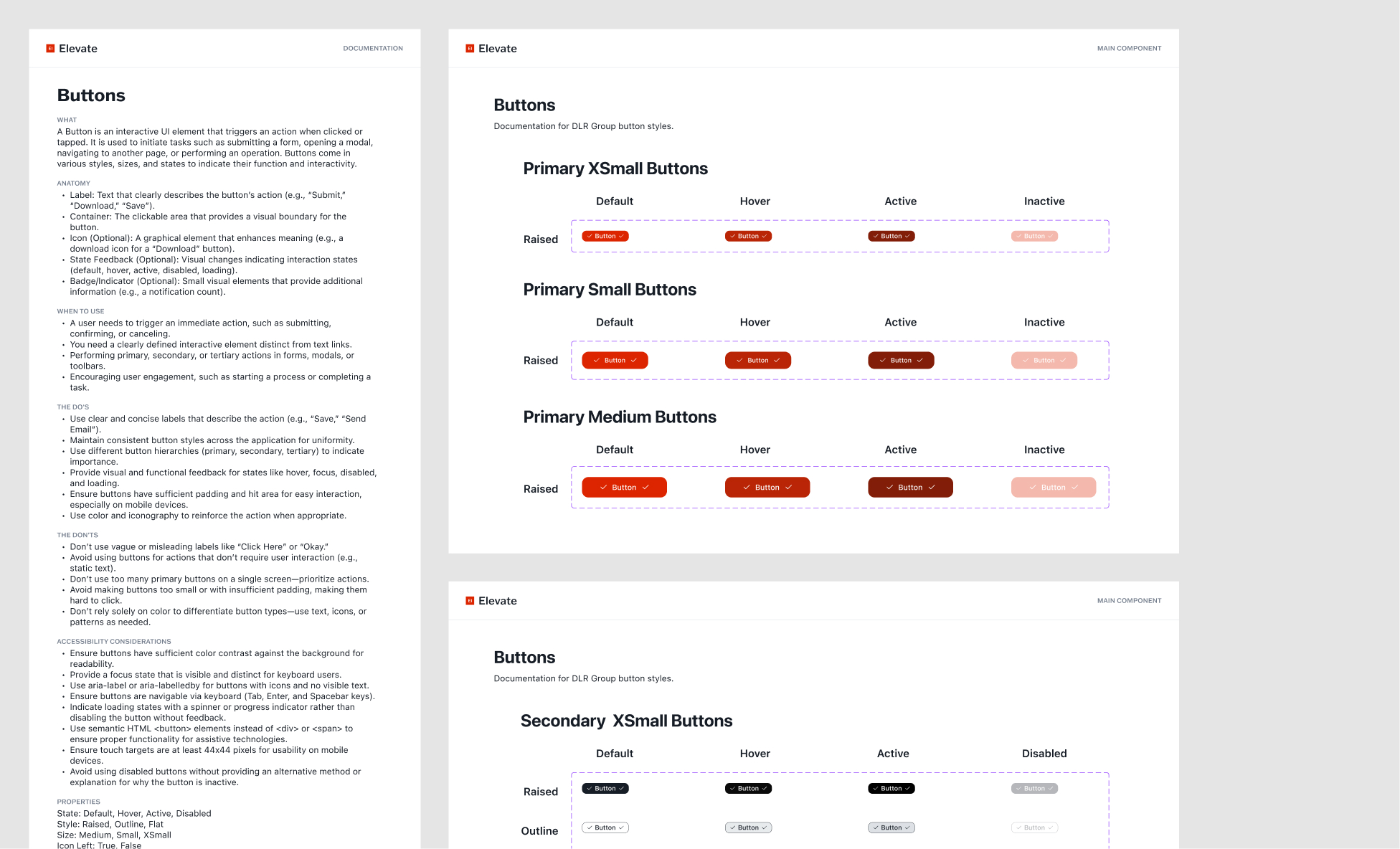Click right checkmark icon in Primary Medium Inactive button

(x=1074, y=488)
